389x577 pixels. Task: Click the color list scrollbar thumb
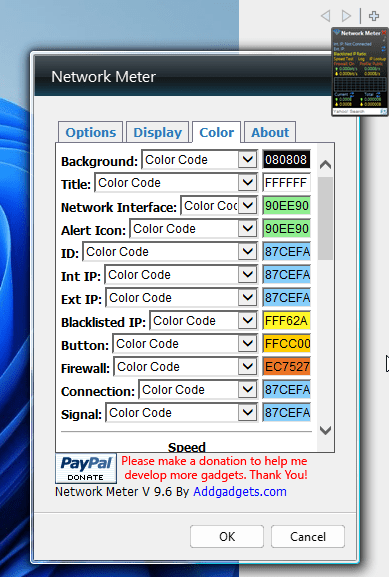click(x=325, y=218)
